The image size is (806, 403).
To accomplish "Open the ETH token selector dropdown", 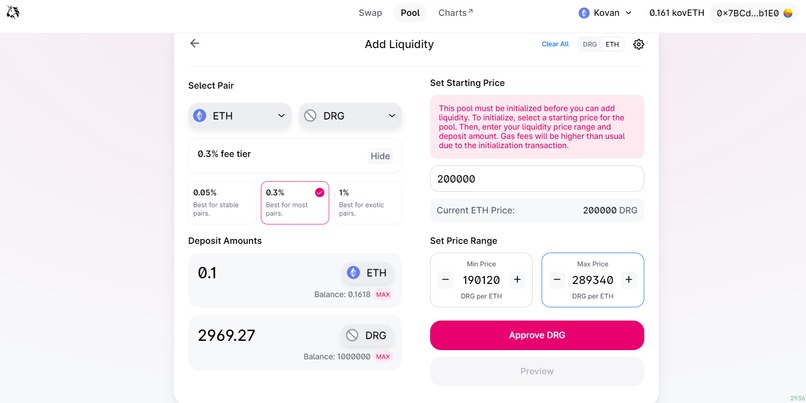I will click(x=240, y=116).
